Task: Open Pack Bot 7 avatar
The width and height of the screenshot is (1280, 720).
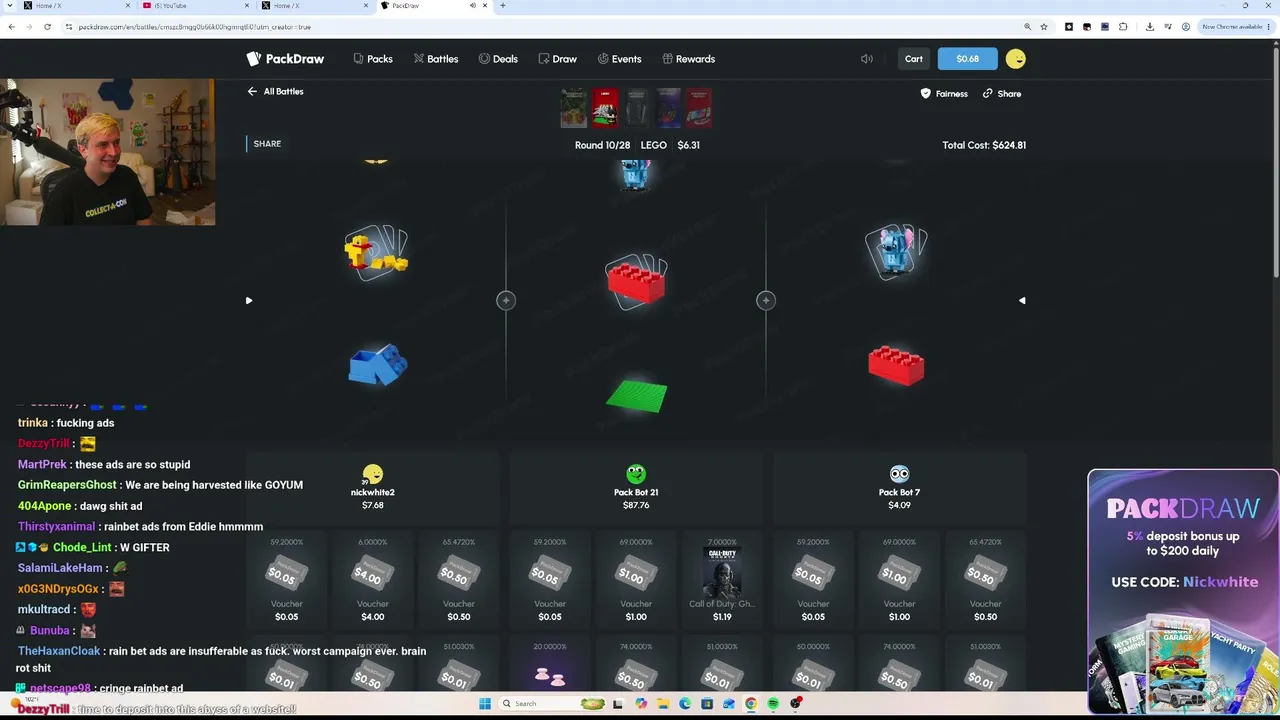Action: click(899, 474)
